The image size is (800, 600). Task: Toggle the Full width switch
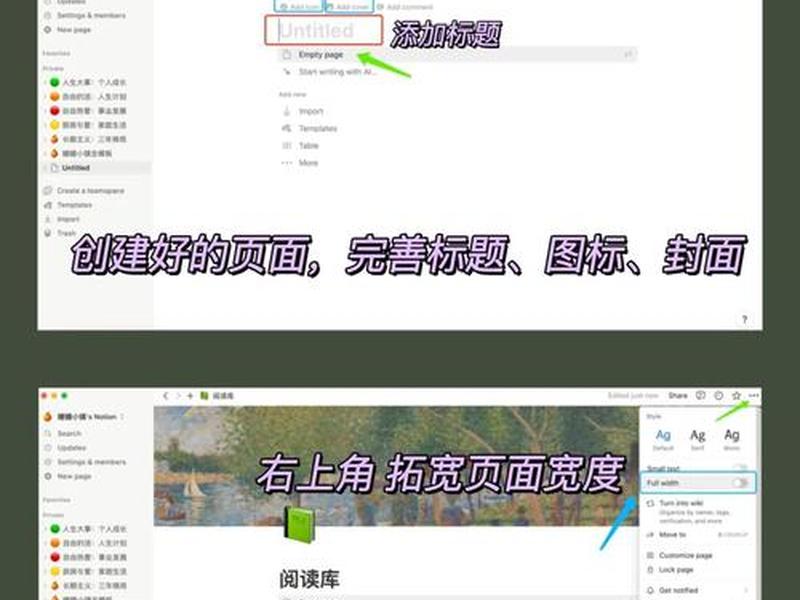click(739, 483)
